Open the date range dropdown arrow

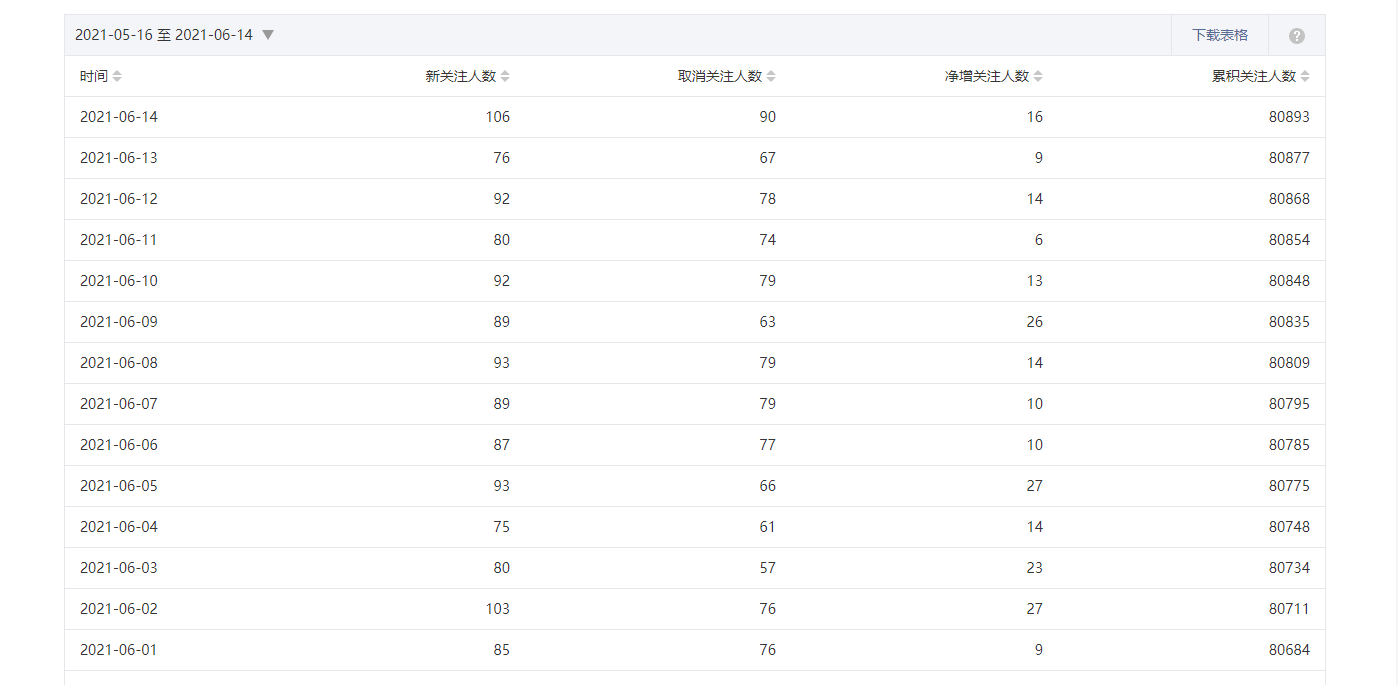coord(268,35)
